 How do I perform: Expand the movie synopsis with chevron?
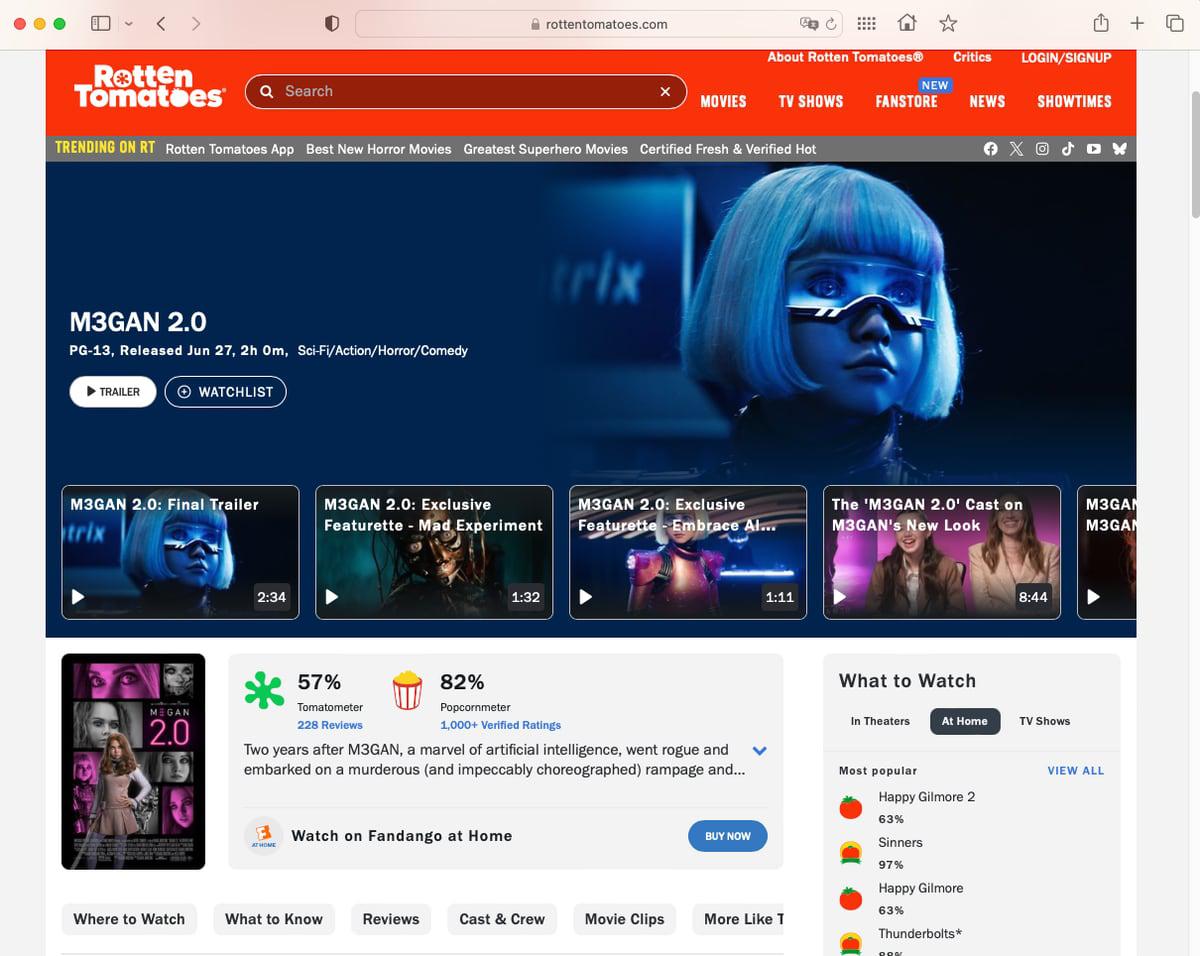click(x=759, y=750)
